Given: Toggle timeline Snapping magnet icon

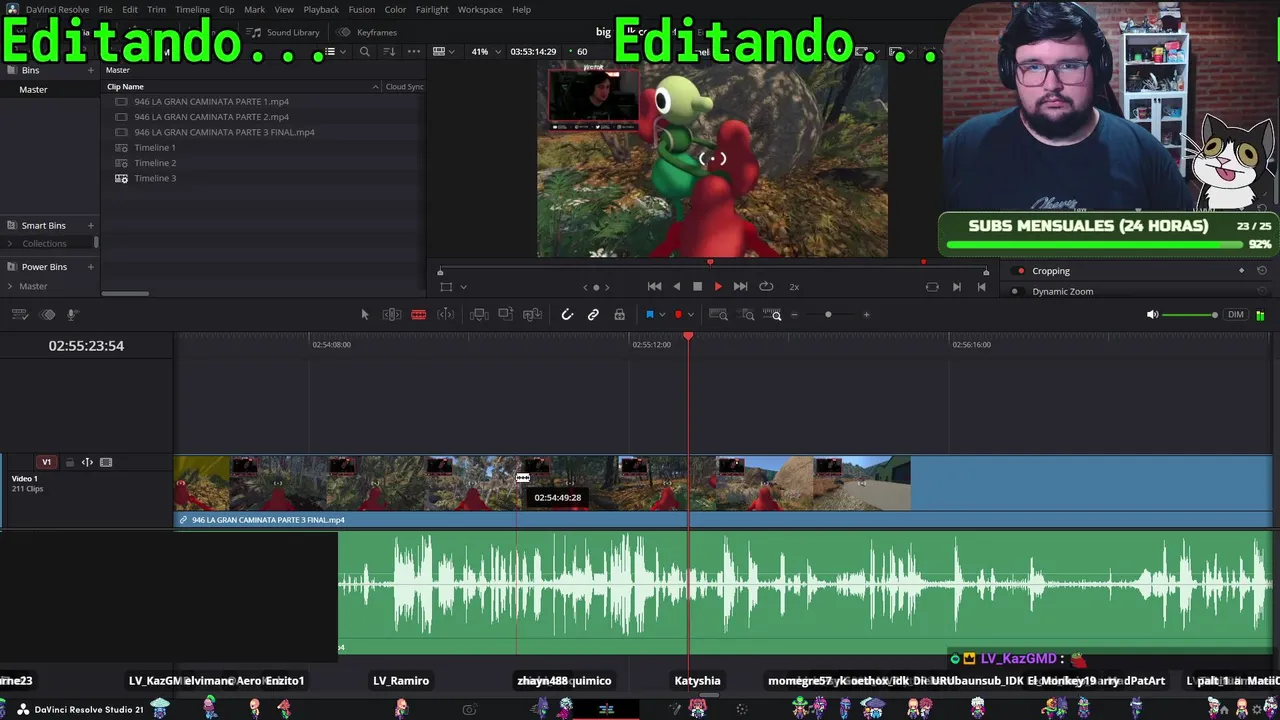Looking at the screenshot, I should [567, 315].
